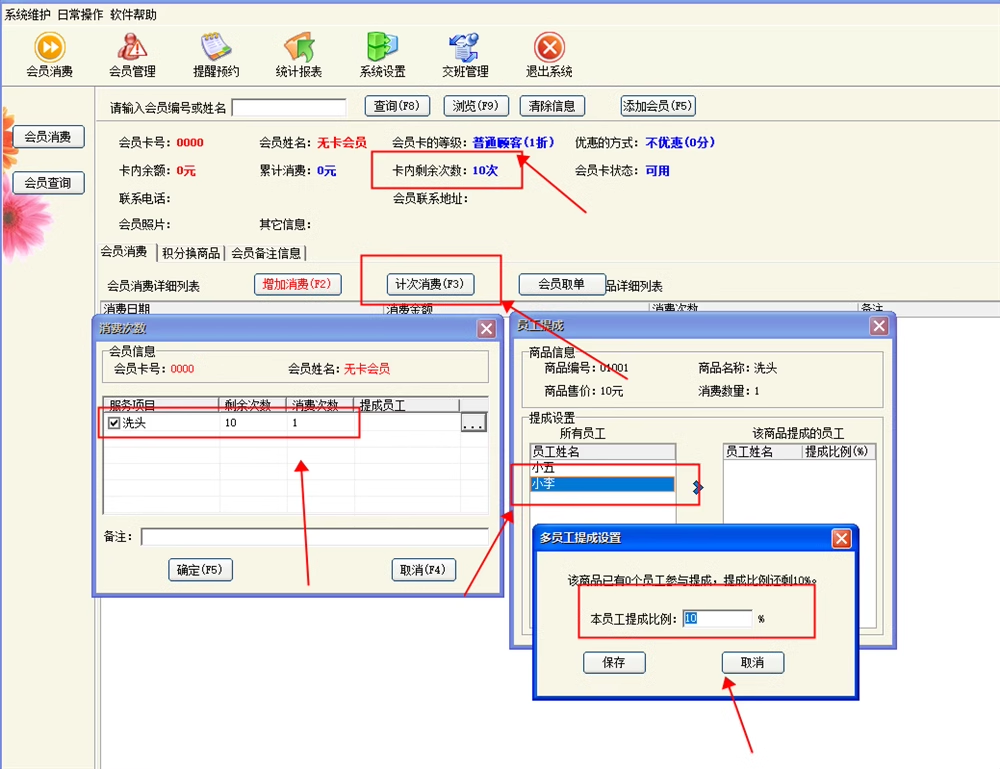1000x769 pixels.
Task: Close the 消费次数 dialog
Action: [487, 329]
